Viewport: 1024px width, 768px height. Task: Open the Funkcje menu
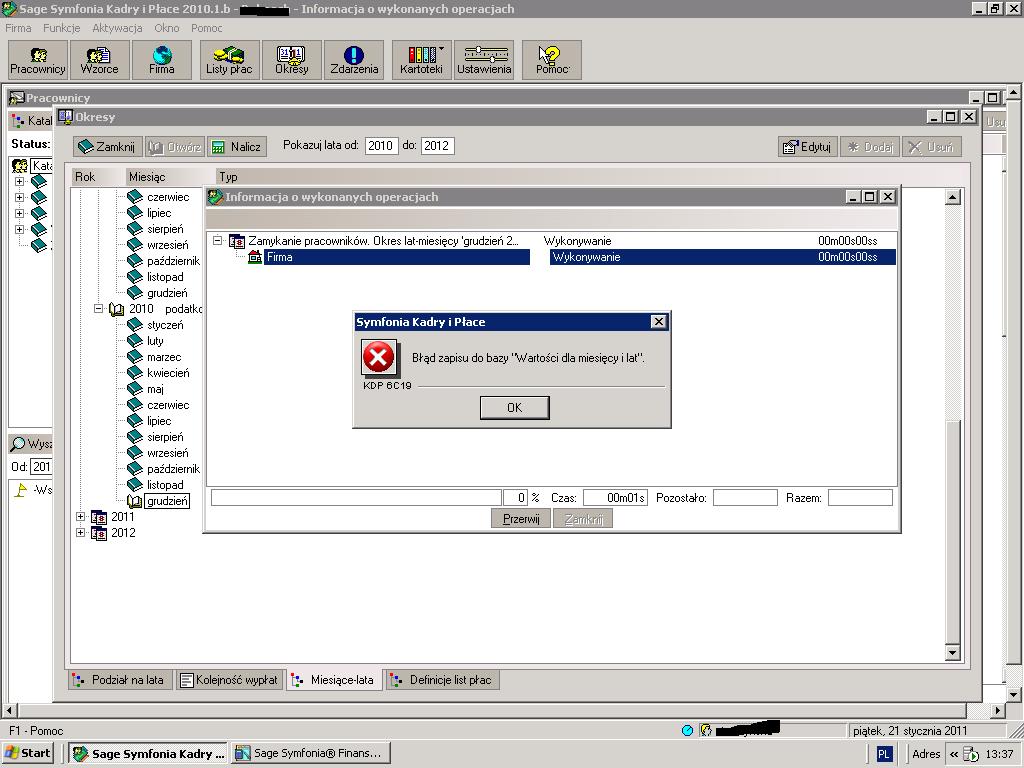(x=61, y=28)
